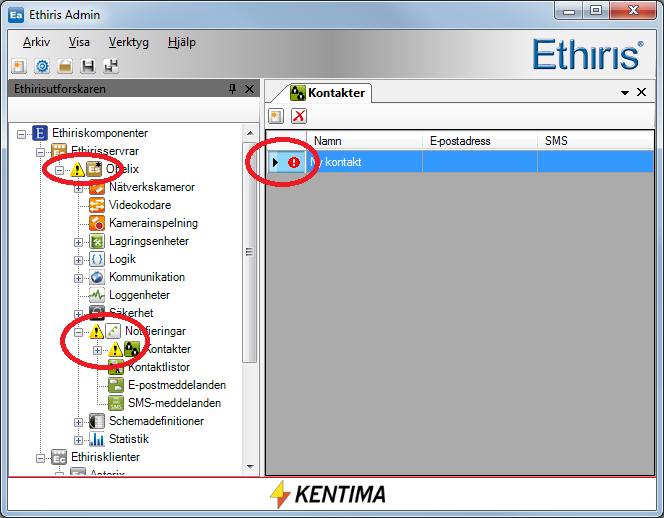Click the red X delete contact icon

[x=299, y=116]
